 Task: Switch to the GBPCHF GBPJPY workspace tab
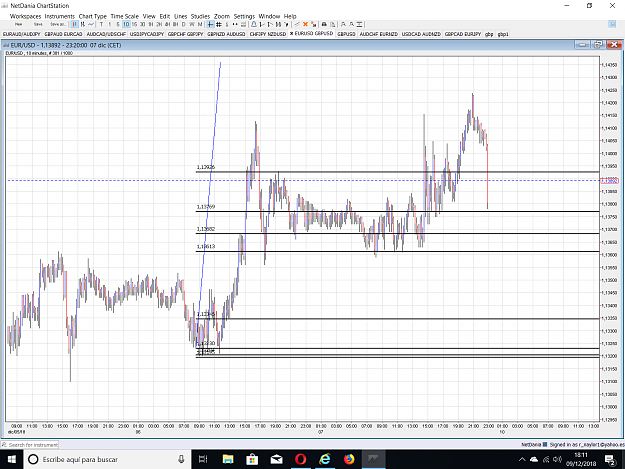(185, 34)
